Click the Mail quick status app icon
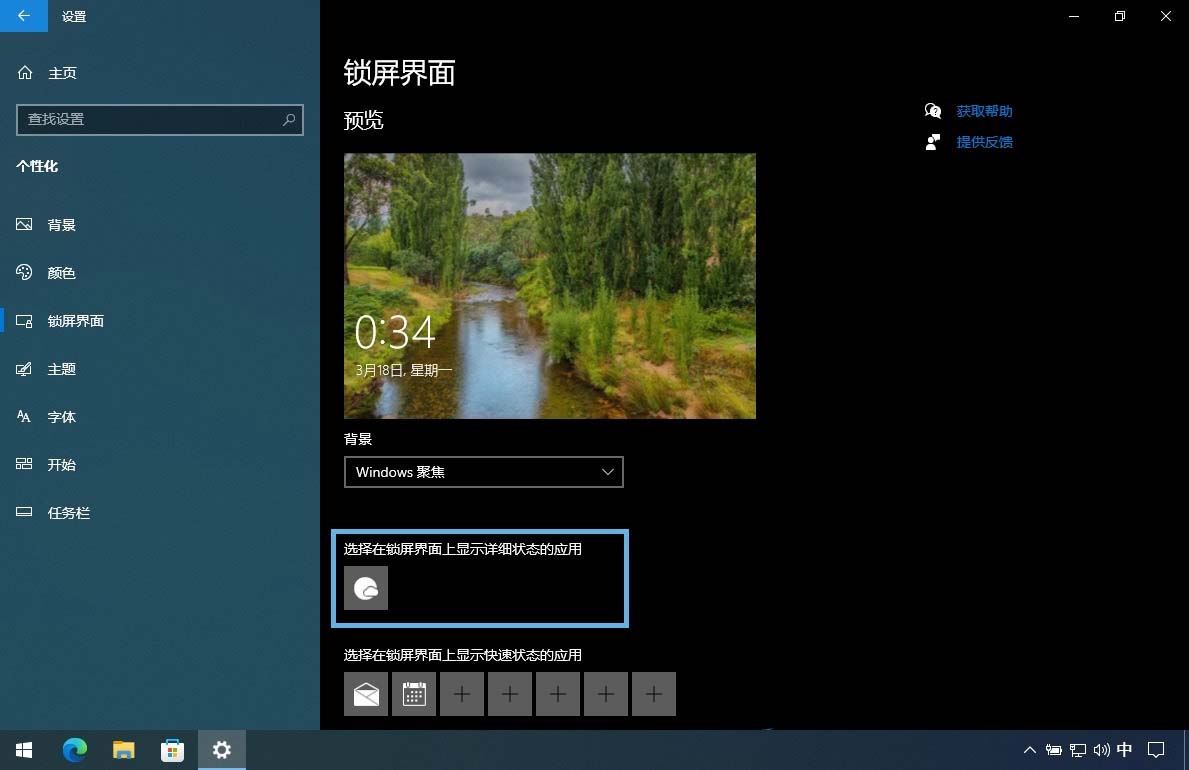The width and height of the screenshot is (1189, 770). [x=366, y=694]
